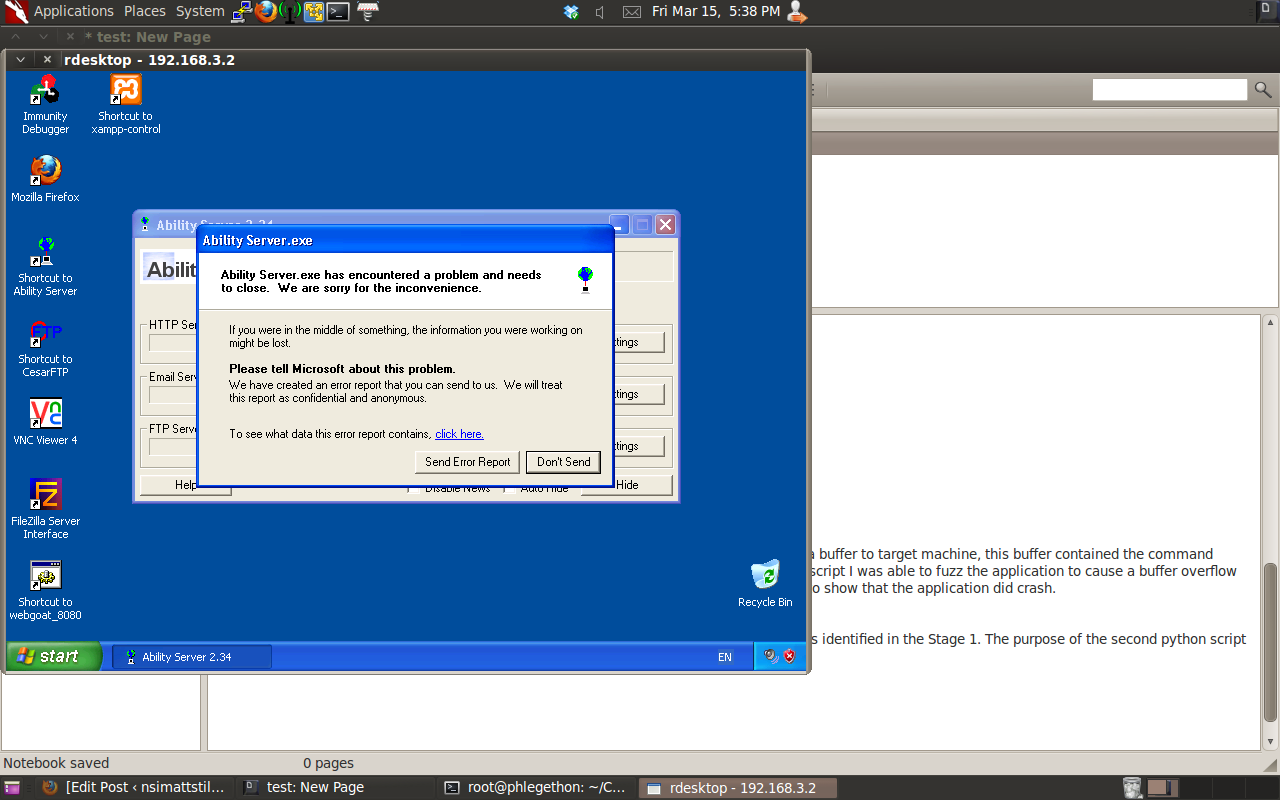The width and height of the screenshot is (1280, 800).
Task: Click the notebook page vertical scrollbar
Action: pos(1271,643)
